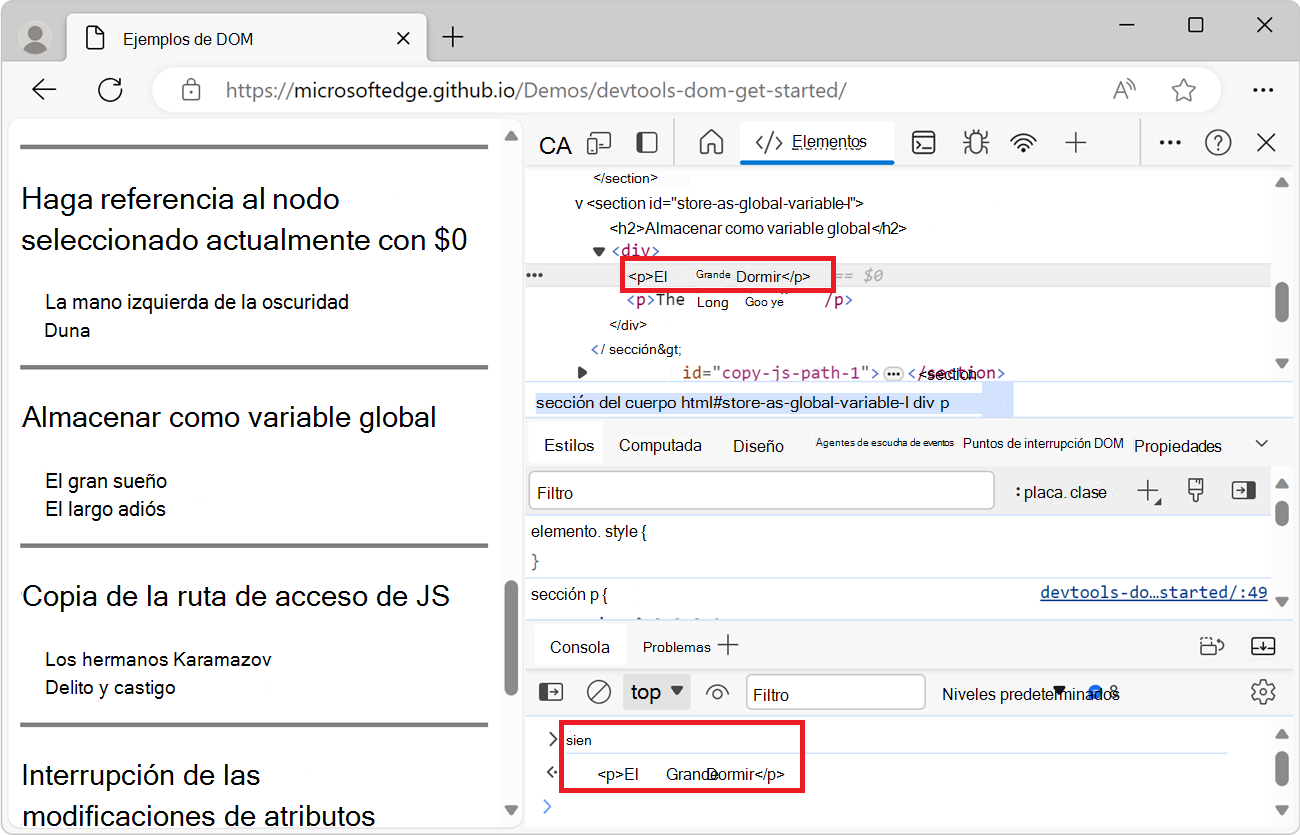Image resolution: width=1300 pixels, height=835 pixels.
Task: Open Agentes de escucha de eventos tab
Action: click(x=884, y=442)
